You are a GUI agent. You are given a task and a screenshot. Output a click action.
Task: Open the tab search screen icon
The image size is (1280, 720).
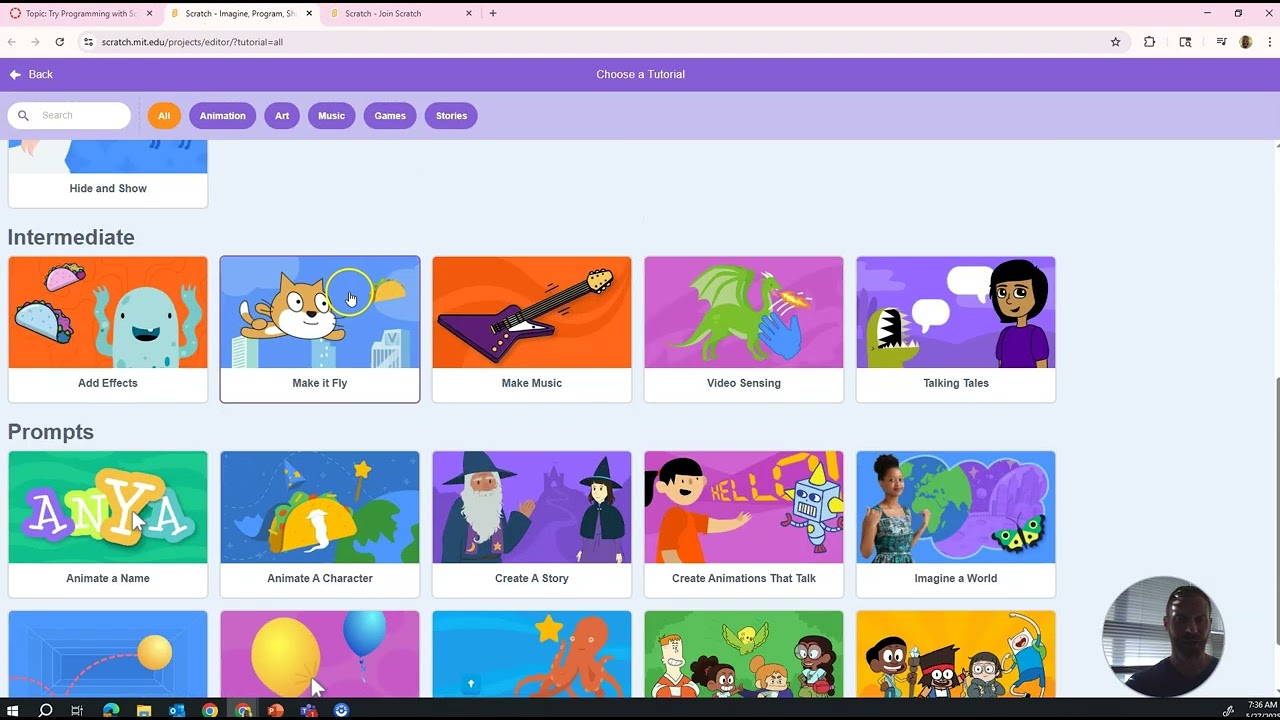pyautogui.click(x=1185, y=42)
